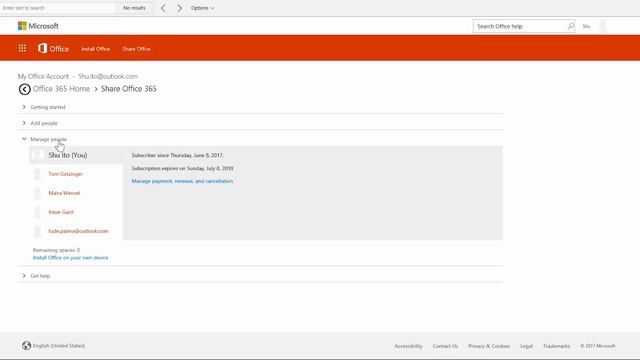Click Tom Getzinger's avatar icon
This screenshot has height=360, width=640.
(38, 174)
